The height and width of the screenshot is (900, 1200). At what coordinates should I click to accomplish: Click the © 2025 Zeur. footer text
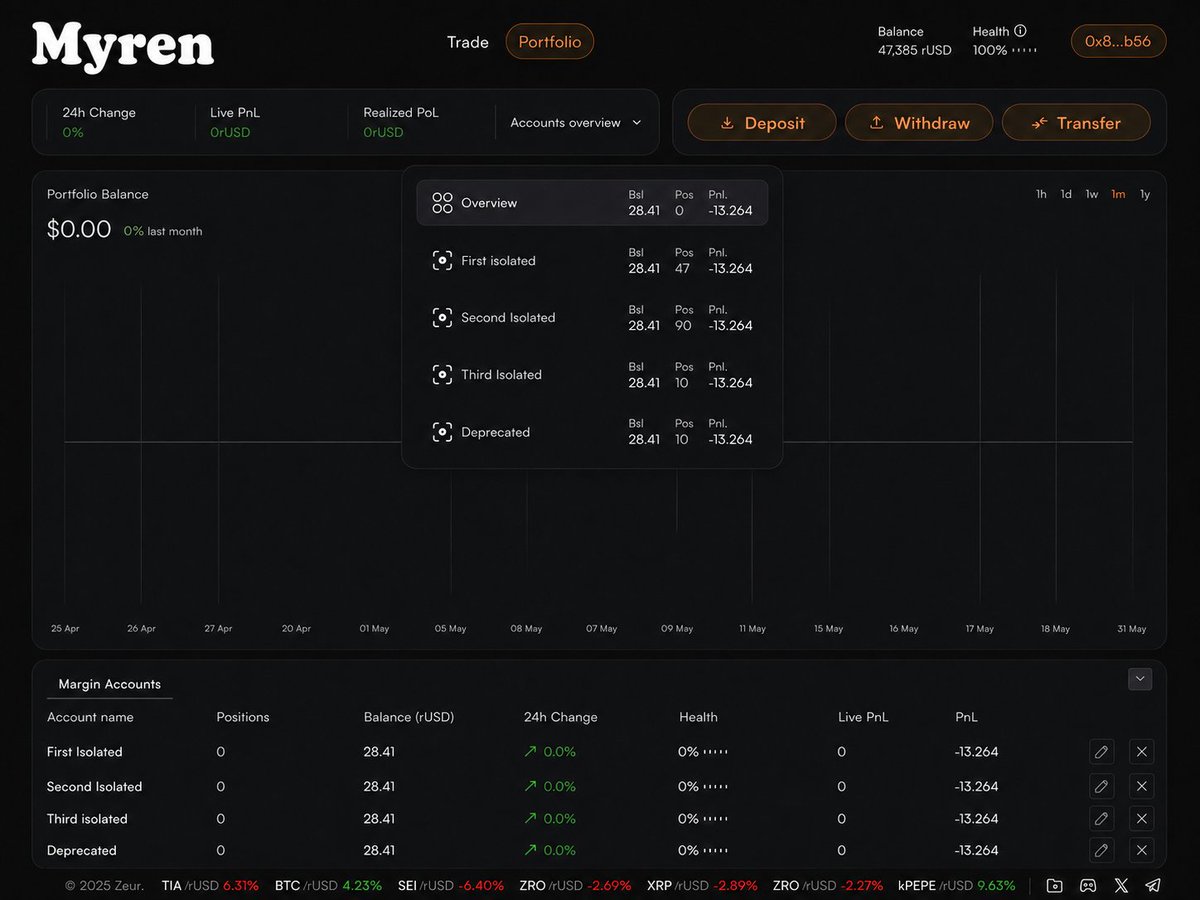(x=105, y=885)
